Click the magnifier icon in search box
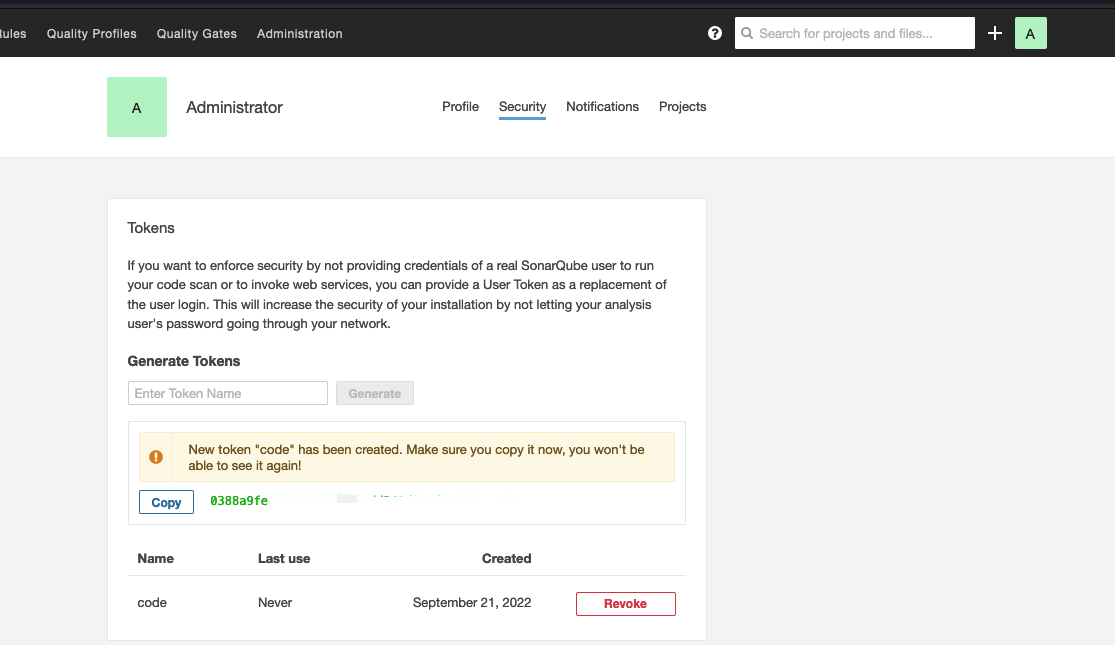This screenshot has width=1115, height=645. [747, 33]
